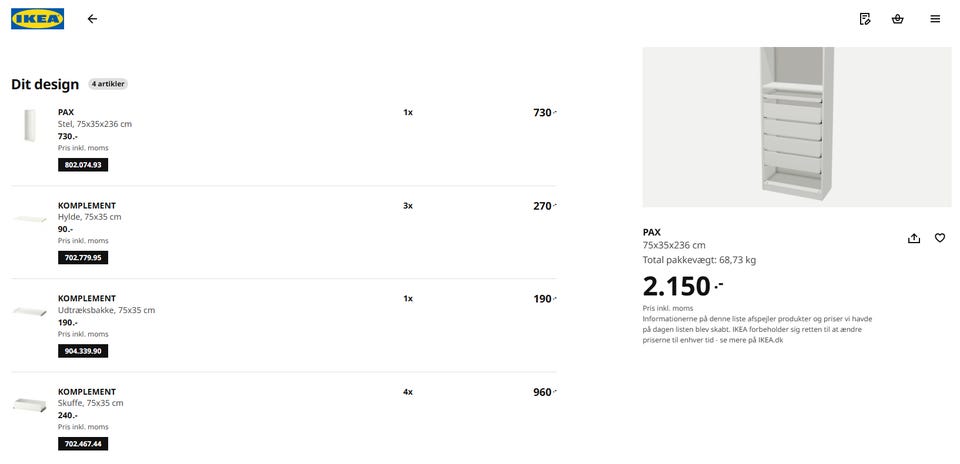This screenshot has height=464, width=960.
Task: Click article number 802.074.93
Action: tap(83, 165)
